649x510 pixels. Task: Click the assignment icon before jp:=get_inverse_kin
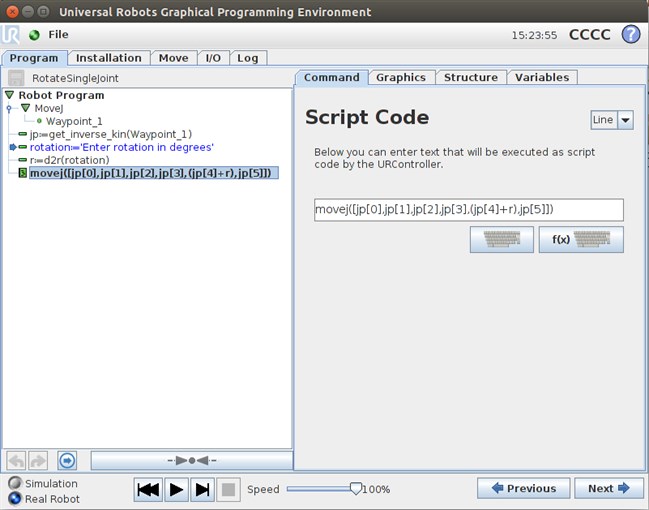23,134
